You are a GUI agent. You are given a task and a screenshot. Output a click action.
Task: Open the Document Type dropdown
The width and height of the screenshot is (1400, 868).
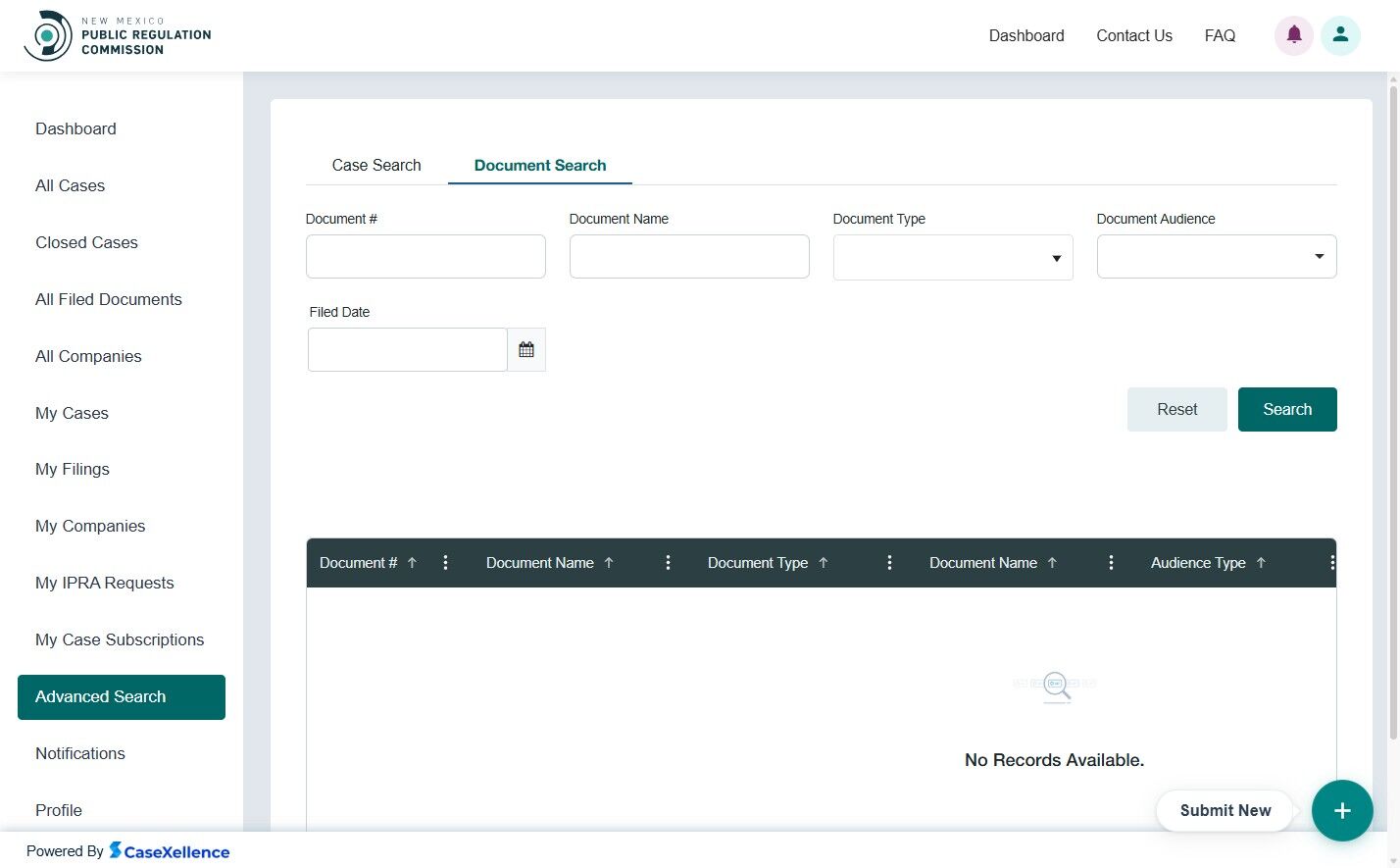click(x=1056, y=257)
